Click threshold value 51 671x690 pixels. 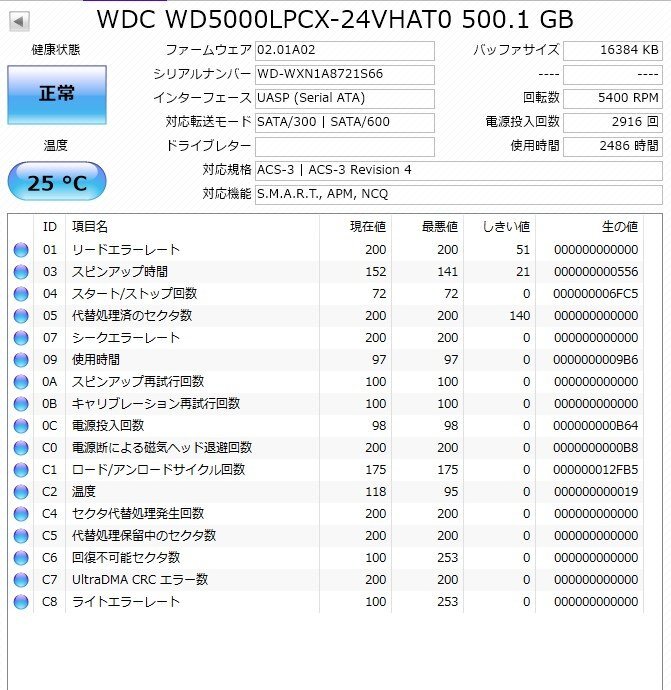click(x=523, y=250)
